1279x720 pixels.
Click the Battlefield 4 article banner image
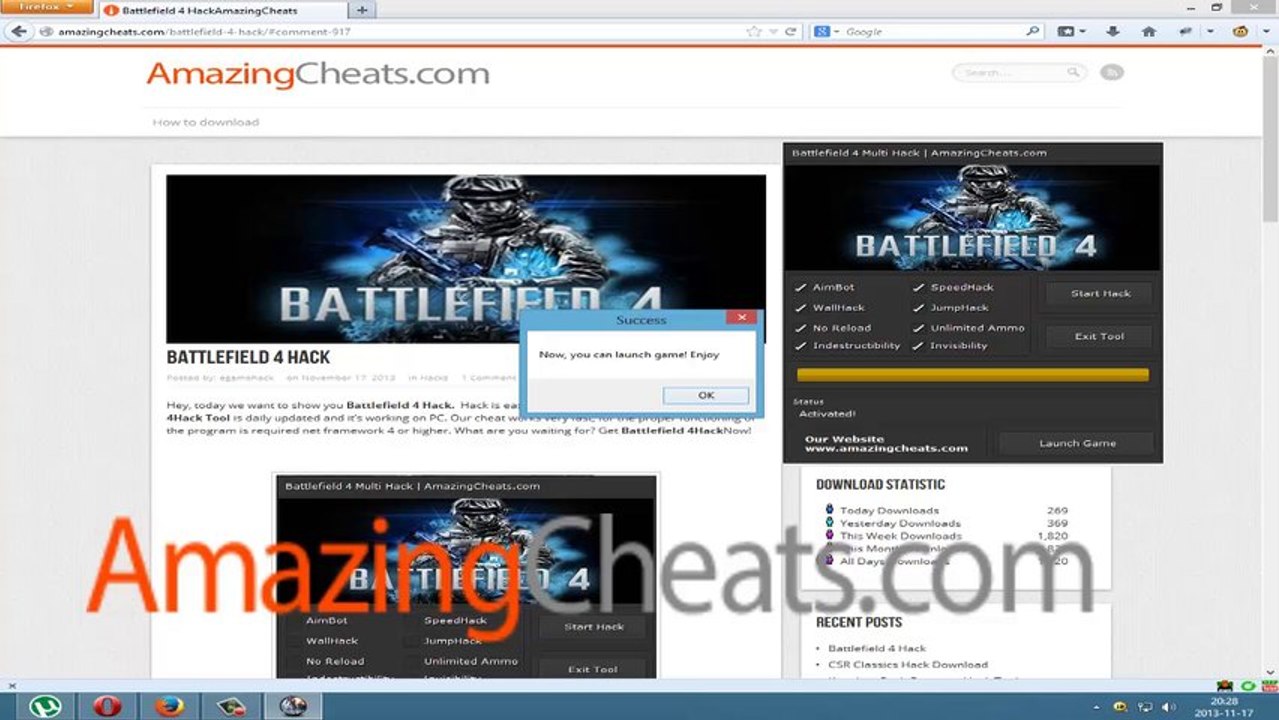pyautogui.click(x=466, y=259)
